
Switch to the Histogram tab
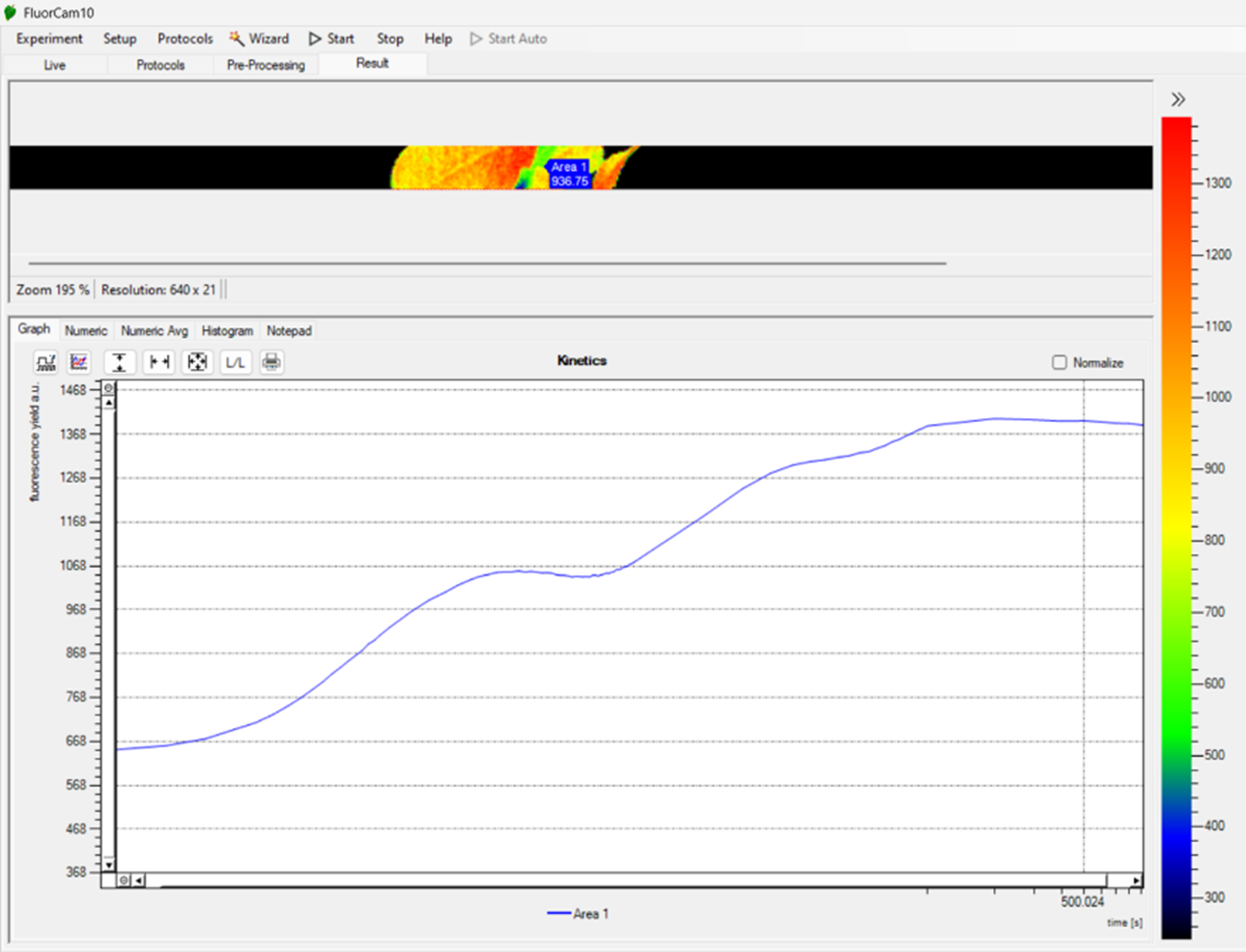click(227, 330)
